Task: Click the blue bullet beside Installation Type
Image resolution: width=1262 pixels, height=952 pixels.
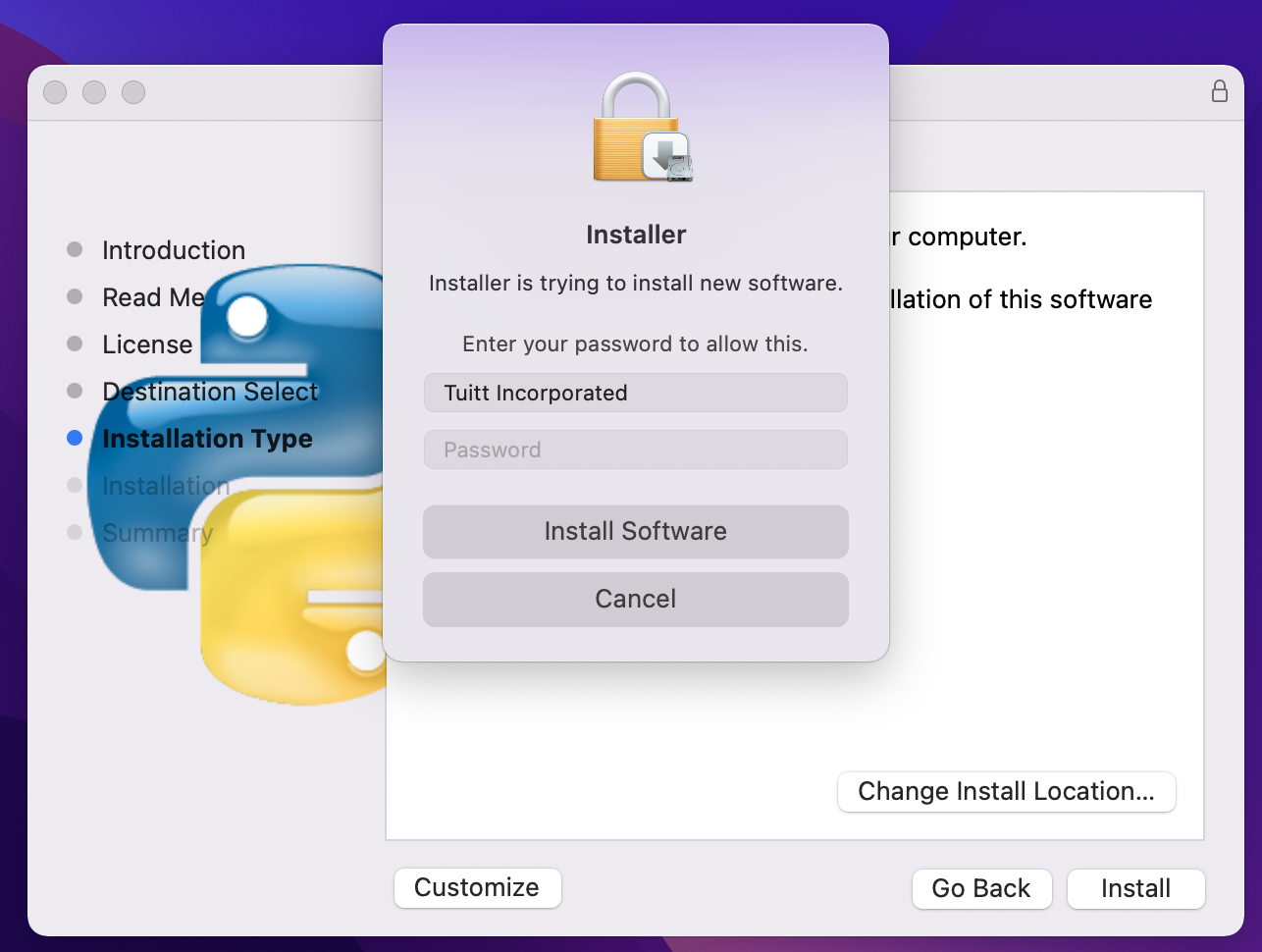Action: point(75,438)
